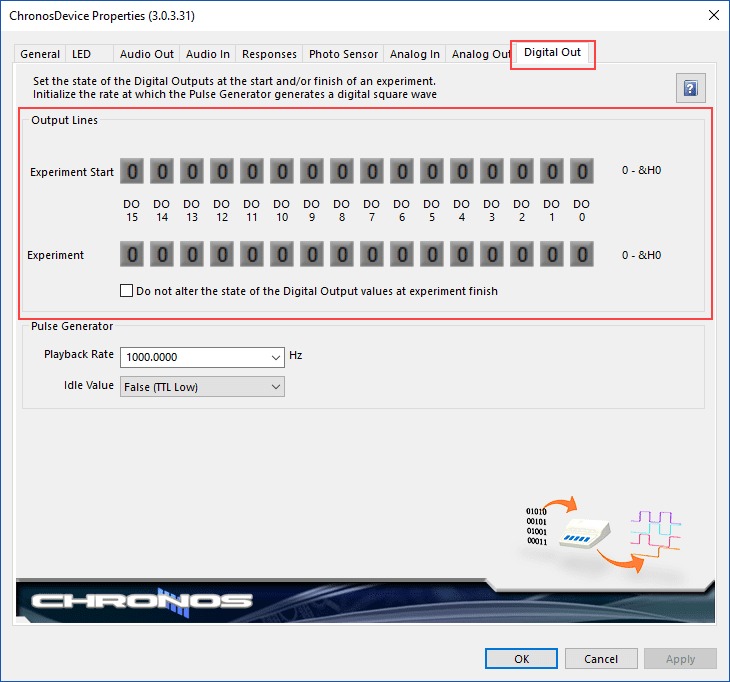Confirm with the OK button
Image resolution: width=730 pixels, height=682 pixels.
[x=521, y=659]
